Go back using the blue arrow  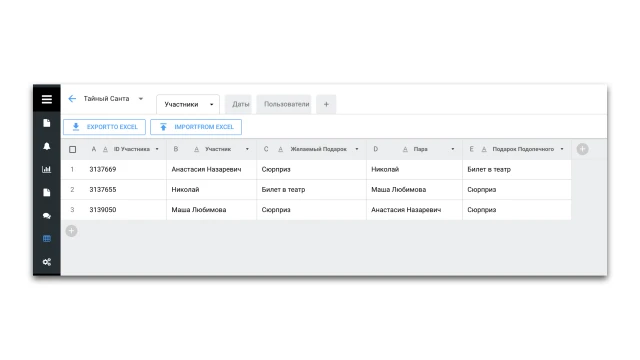click(72, 98)
